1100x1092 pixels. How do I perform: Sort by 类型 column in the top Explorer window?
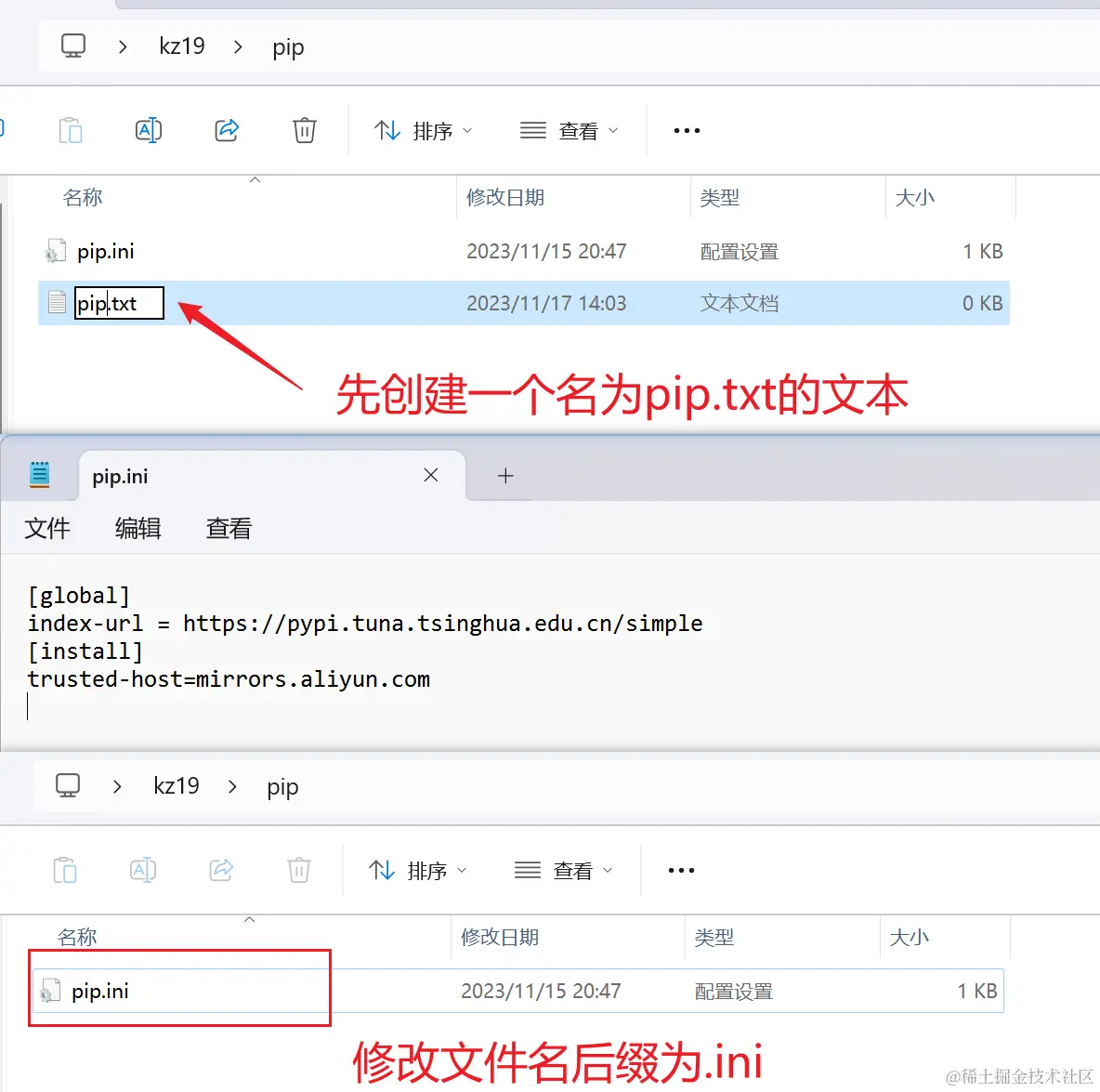point(720,197)
